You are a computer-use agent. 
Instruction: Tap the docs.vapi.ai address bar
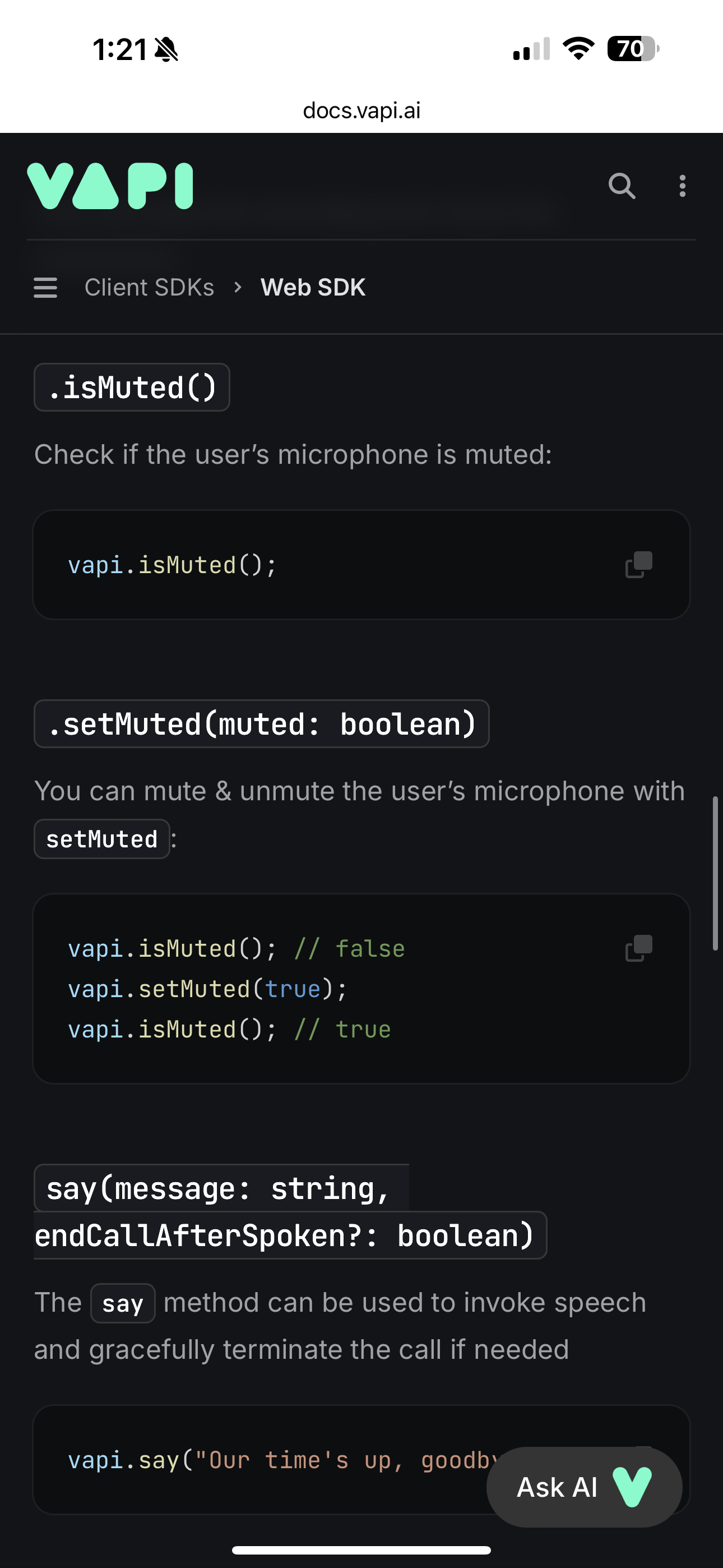coord(361,110)
